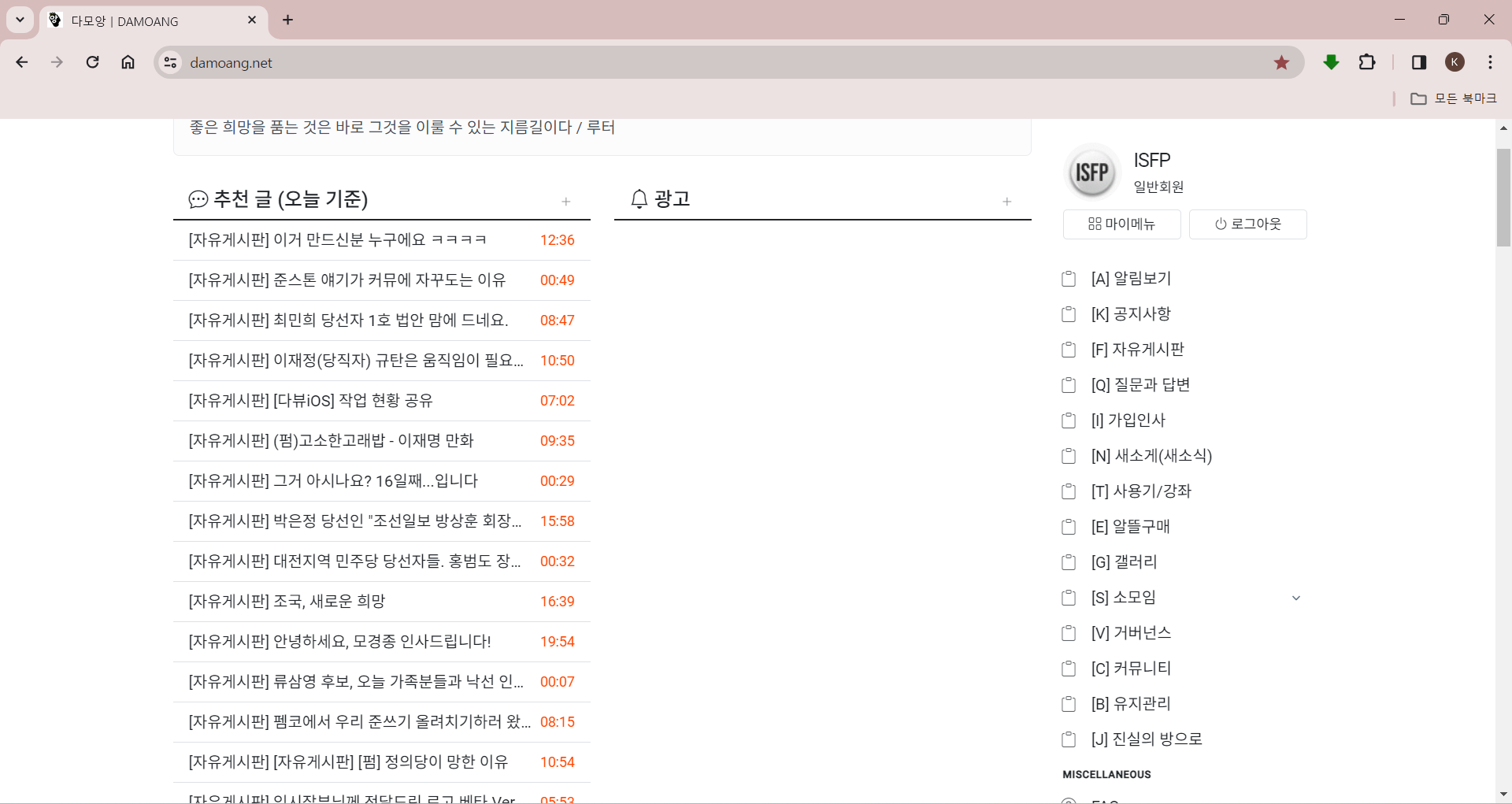Click clipboard icon beside [A] 알림보기
Screen dimensions: 1512x804
1069,279
